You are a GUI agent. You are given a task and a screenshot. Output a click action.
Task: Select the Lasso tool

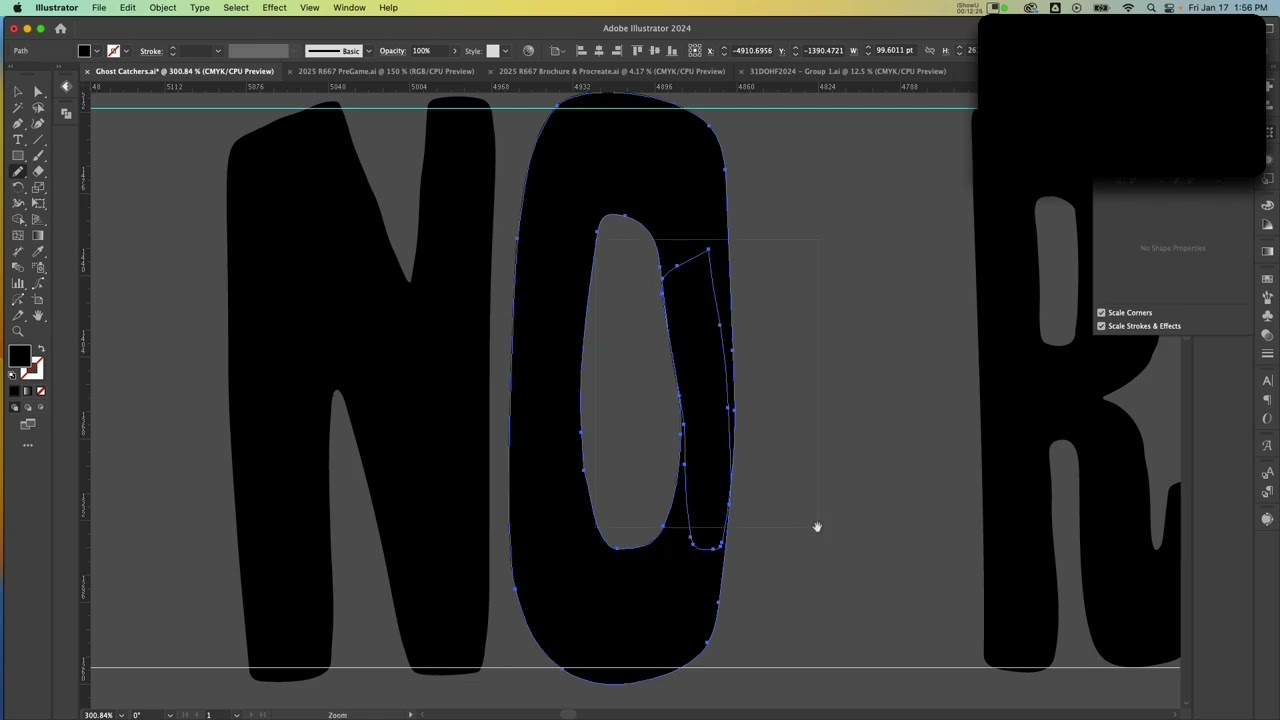click(x=38, y=107)
